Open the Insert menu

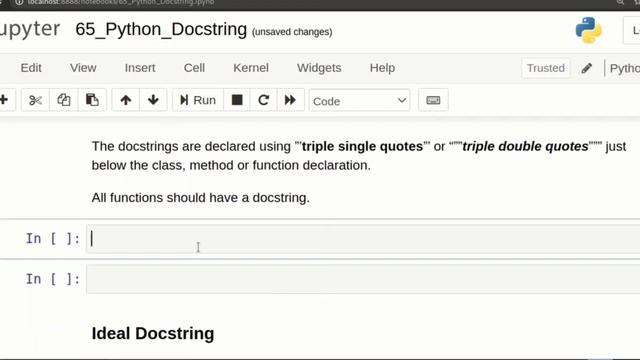coord(140,68)
